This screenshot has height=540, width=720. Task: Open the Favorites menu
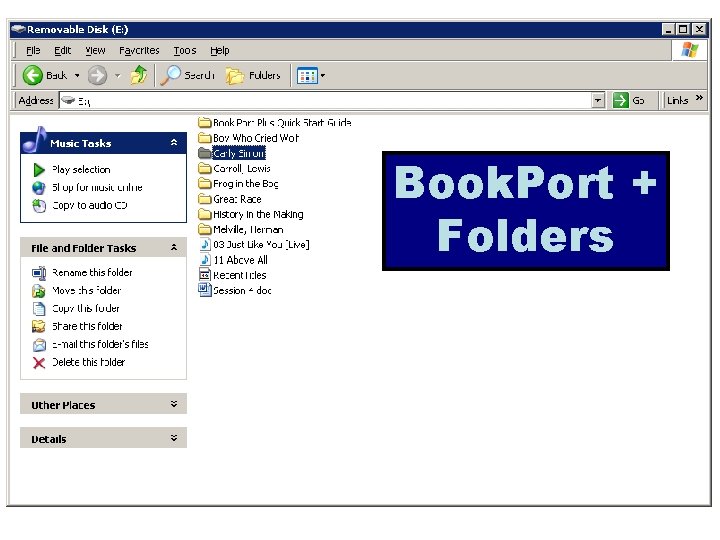pyautogui.click(x=139, y=51)
